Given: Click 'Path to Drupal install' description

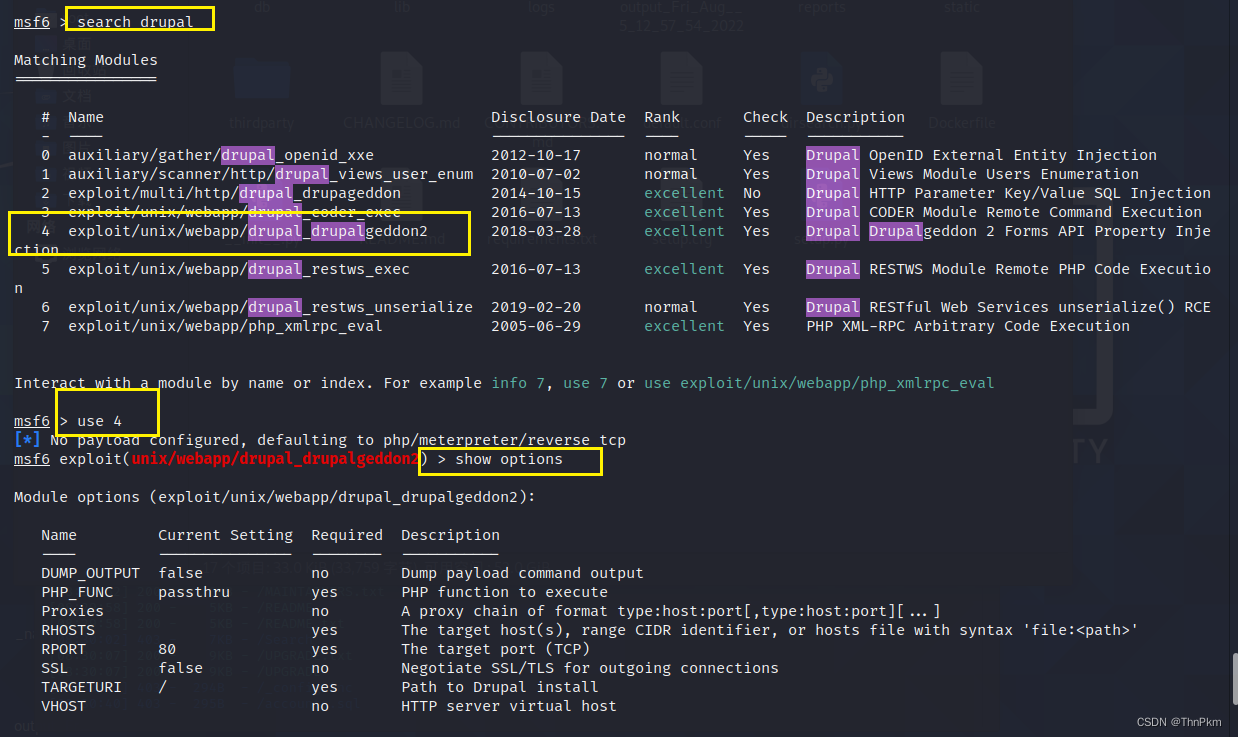Looking at the screenshot, I should [500, 687].
